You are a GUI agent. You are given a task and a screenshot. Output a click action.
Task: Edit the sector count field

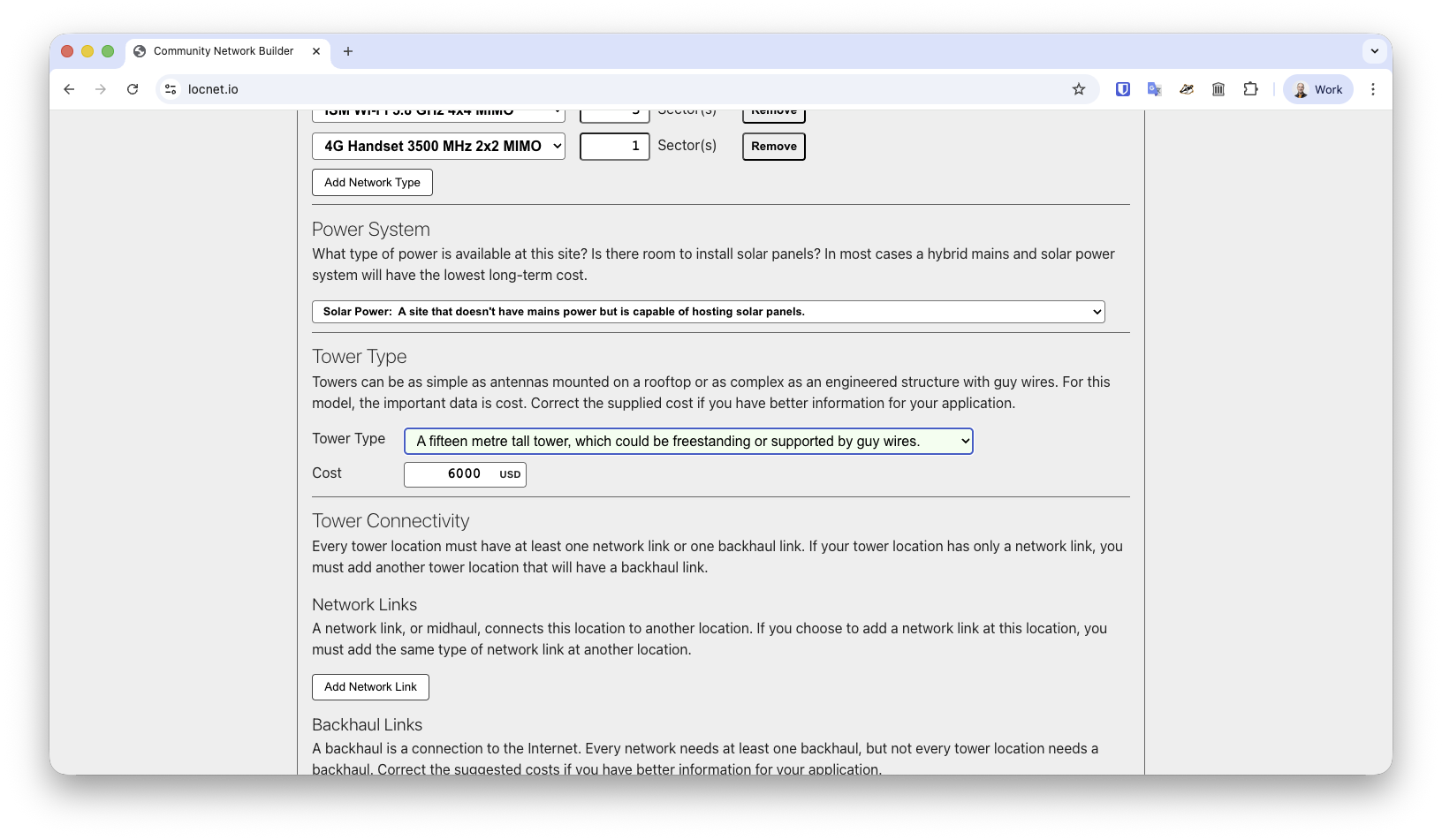(x=614, y=146)
